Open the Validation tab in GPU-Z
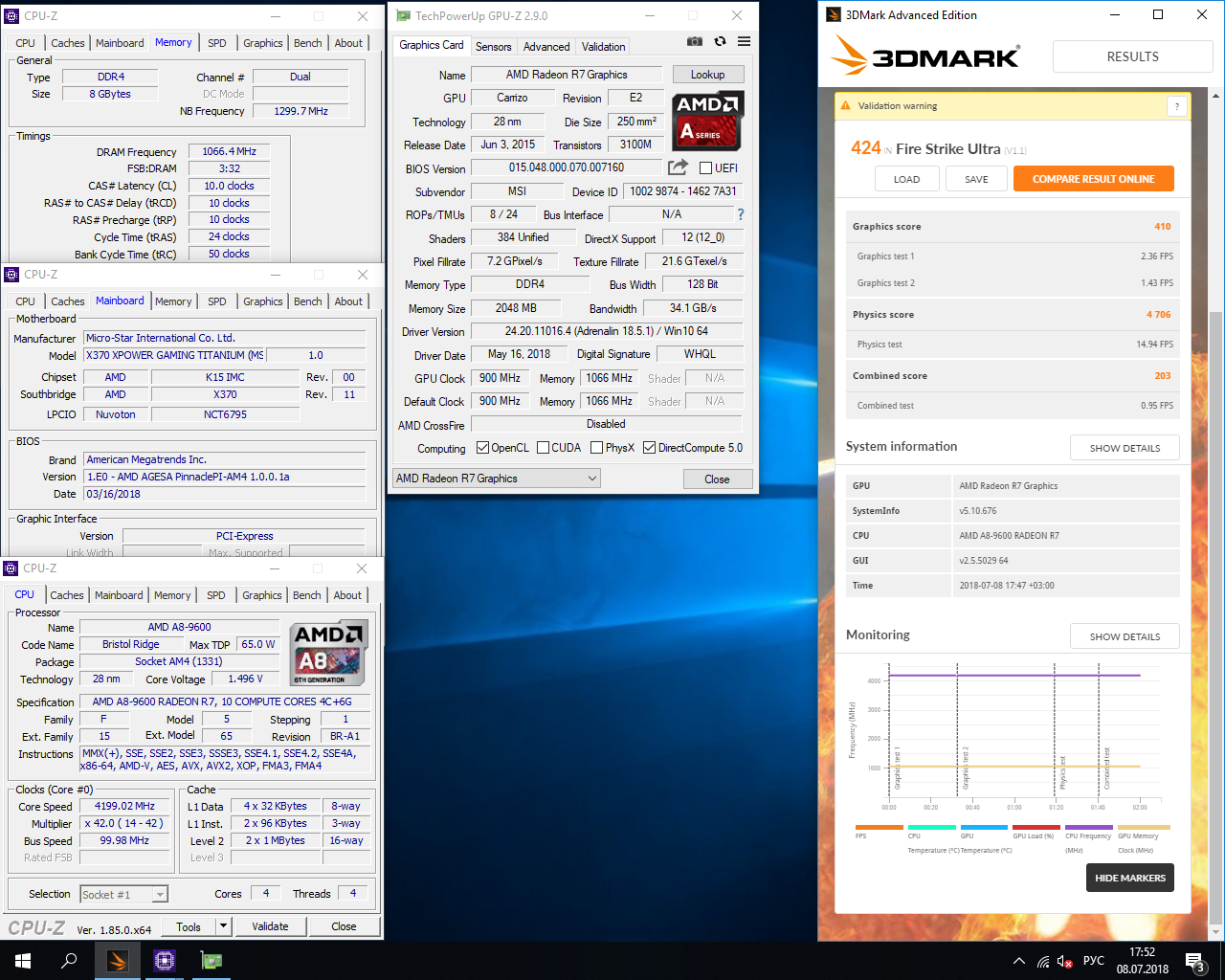 pos(603,46)
